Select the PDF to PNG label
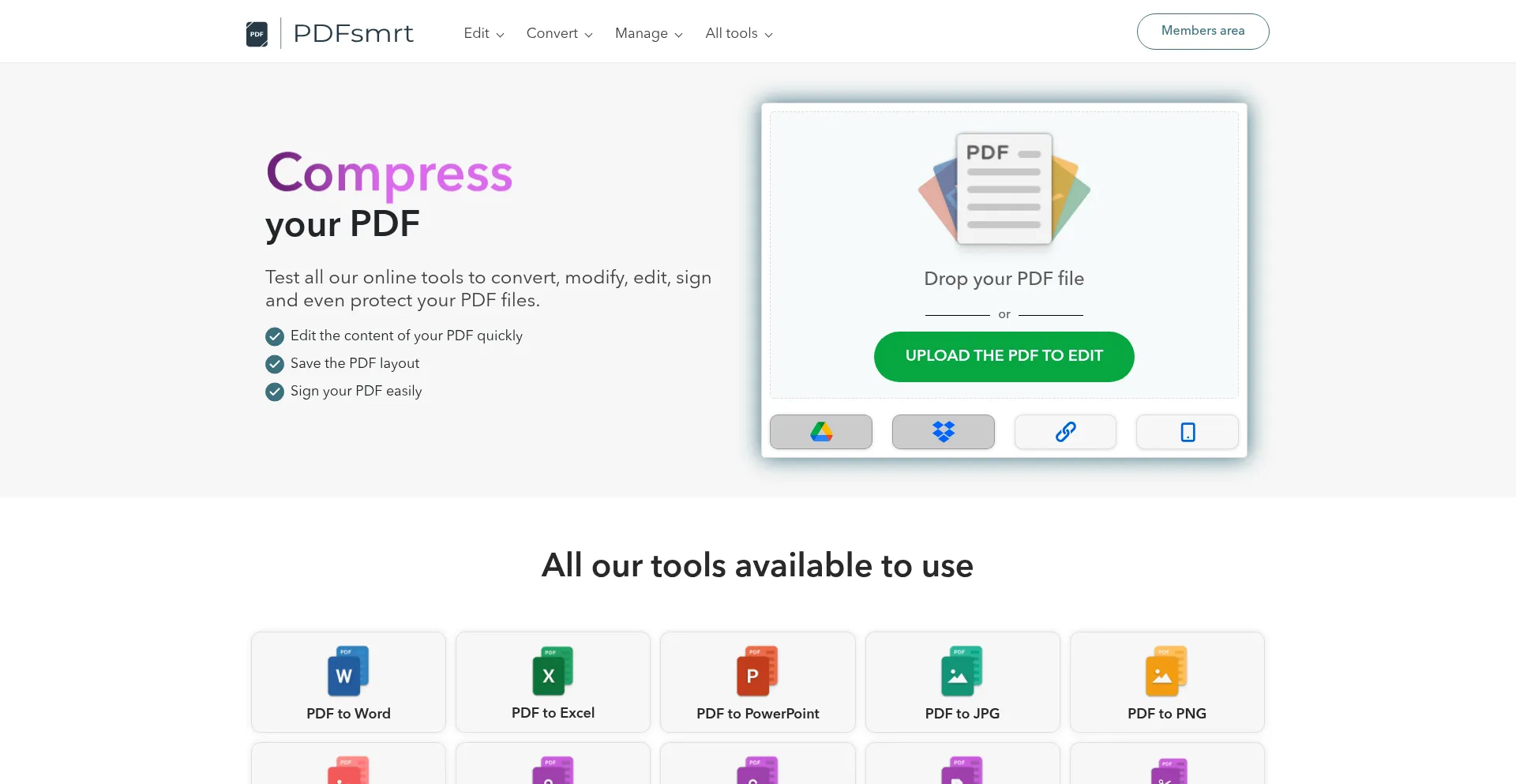This screenshot has height=784, width=1516. click(1166, 714)
